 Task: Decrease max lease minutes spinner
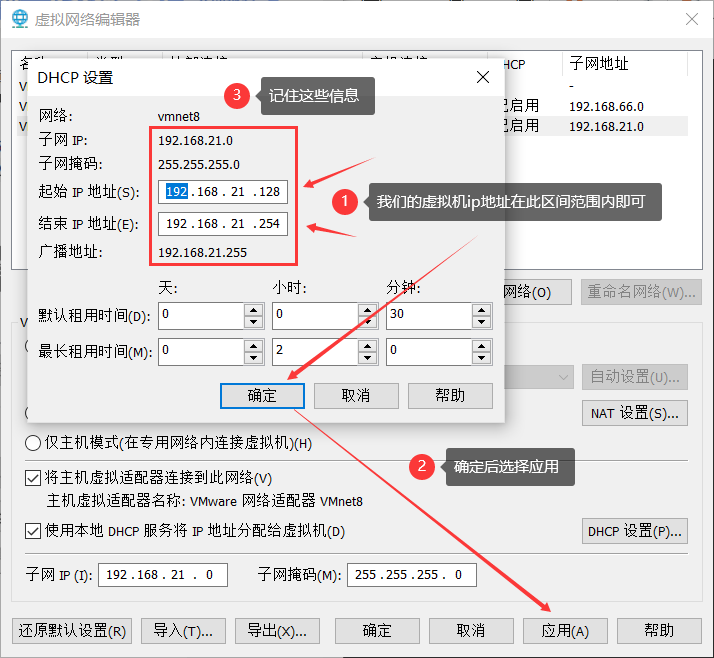coord(481,358)
